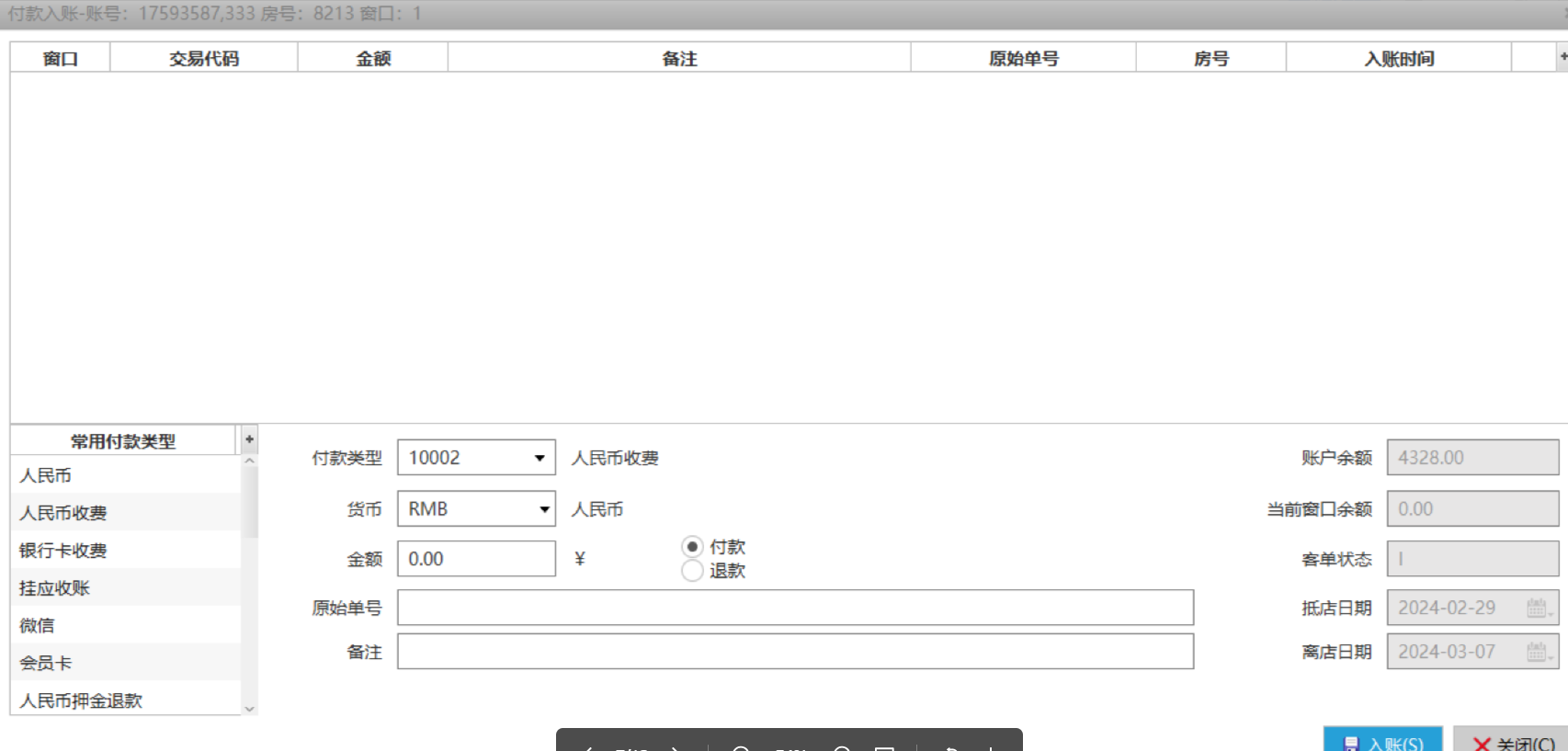Click into the 原始单号 text field
The height and width of the screenshot is (751, 1568).
(x=795, y=608)
